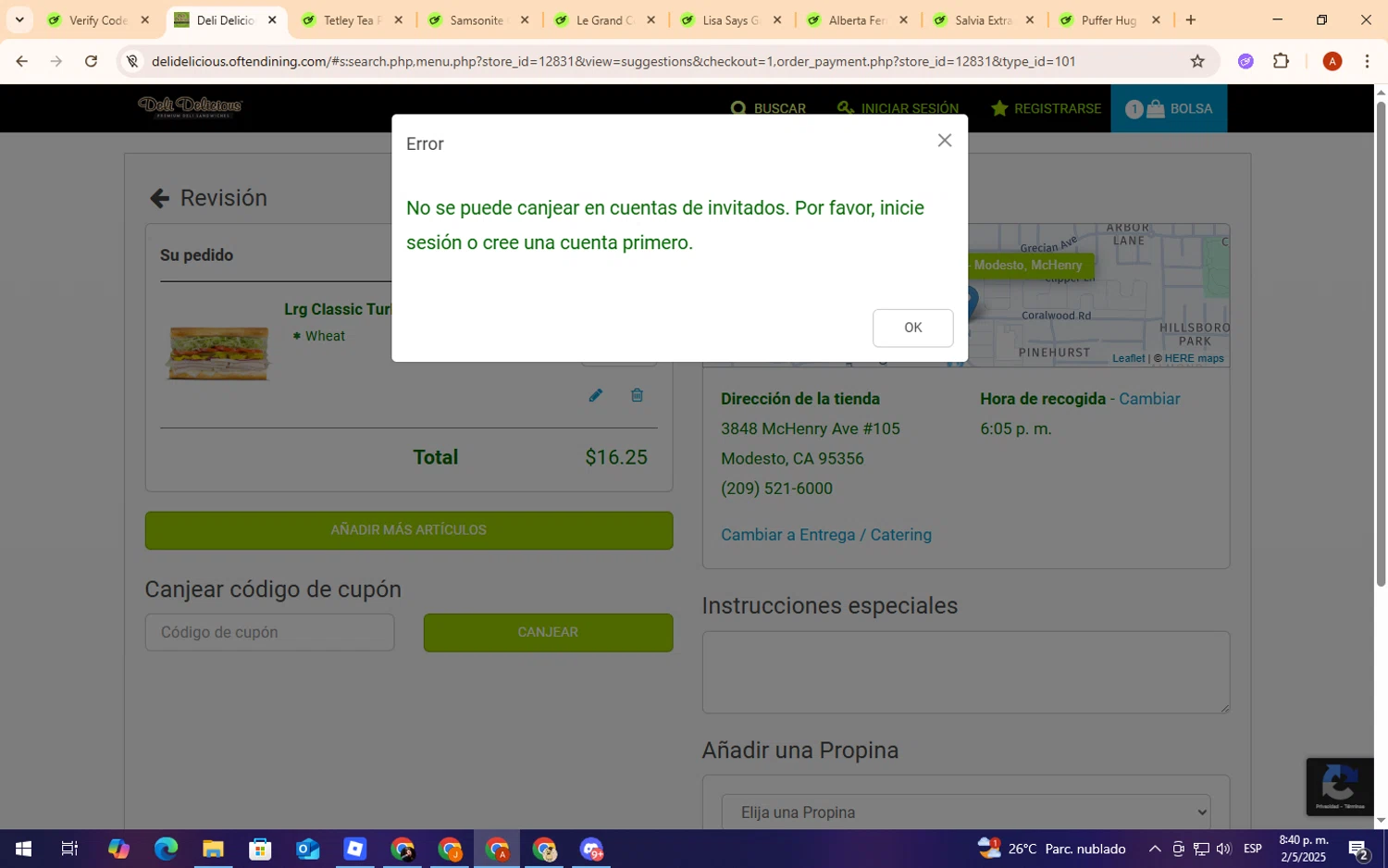
Task: Open the HERE maps attribution link
Action: (1194, 358)
